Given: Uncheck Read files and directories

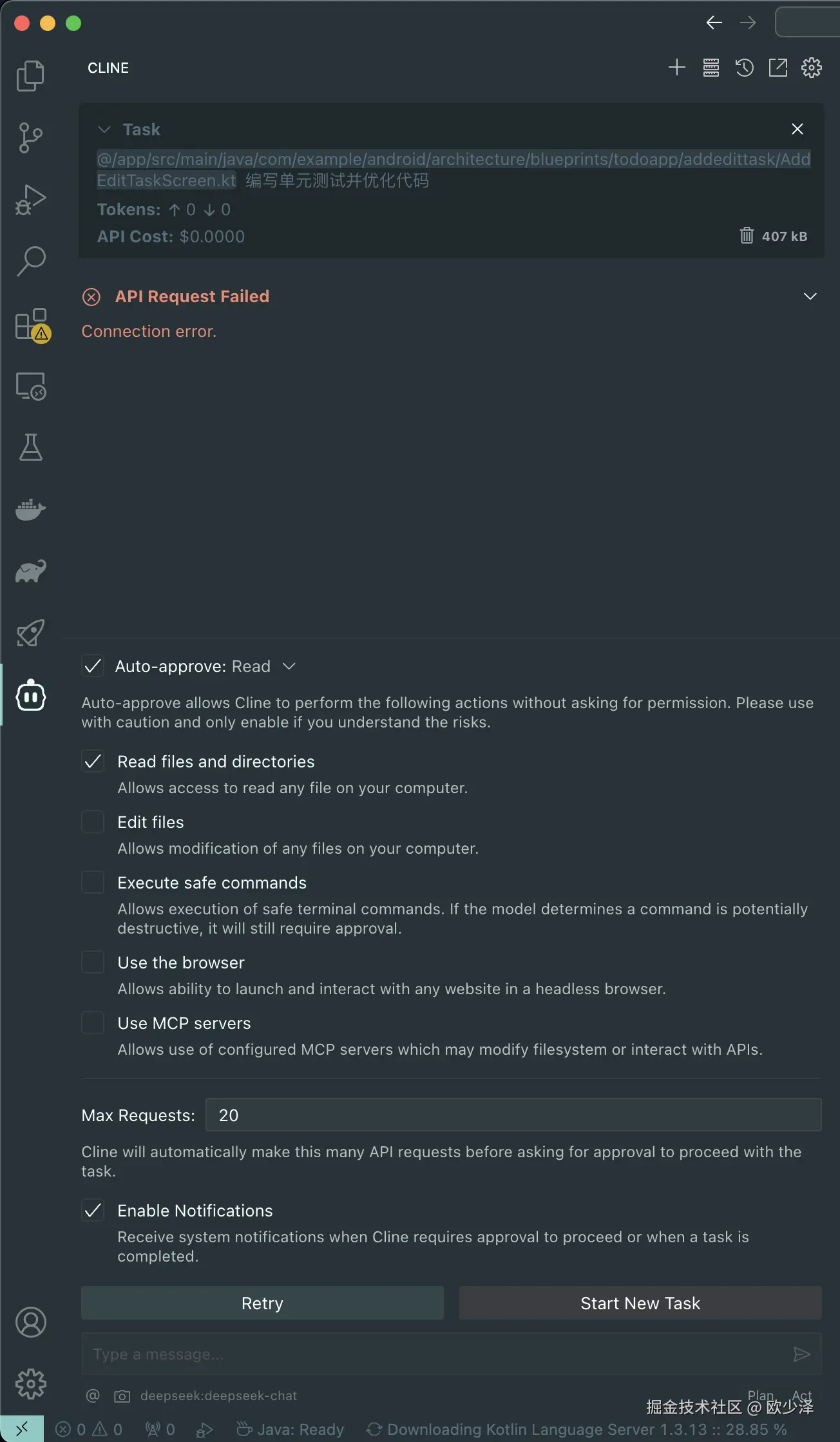Looking at the screenshot, I should coord(93,762).
